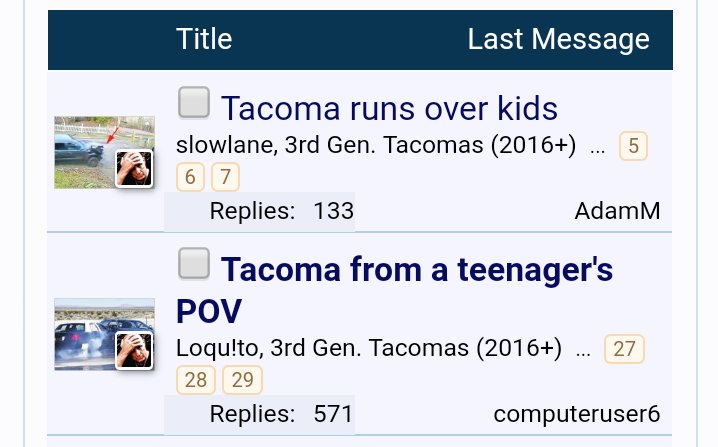Go to page 7 of first thread
718x447 pixels.
(x=225, y=177)
